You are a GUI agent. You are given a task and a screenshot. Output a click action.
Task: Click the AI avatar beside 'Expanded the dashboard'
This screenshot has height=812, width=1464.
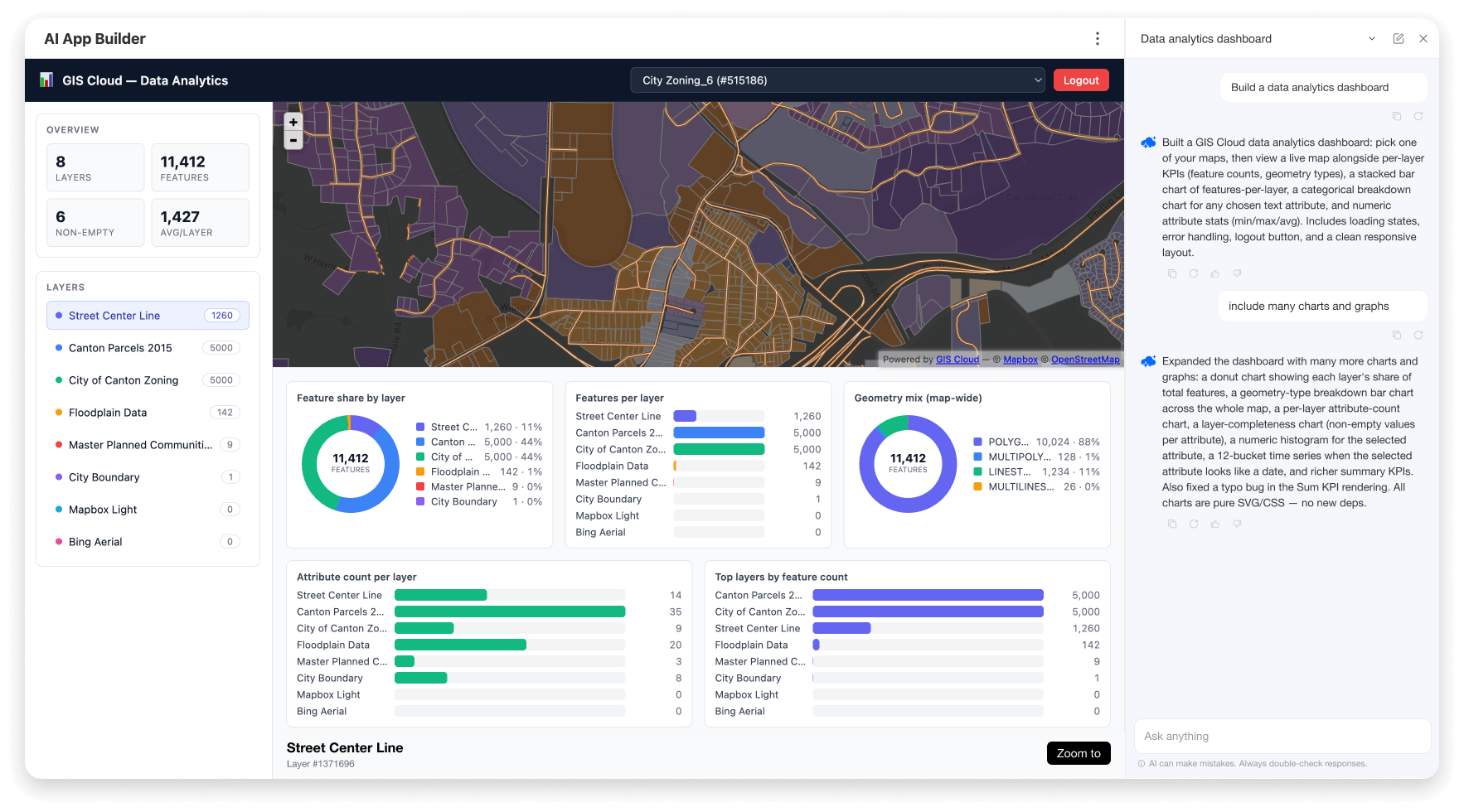point(1148,361)
